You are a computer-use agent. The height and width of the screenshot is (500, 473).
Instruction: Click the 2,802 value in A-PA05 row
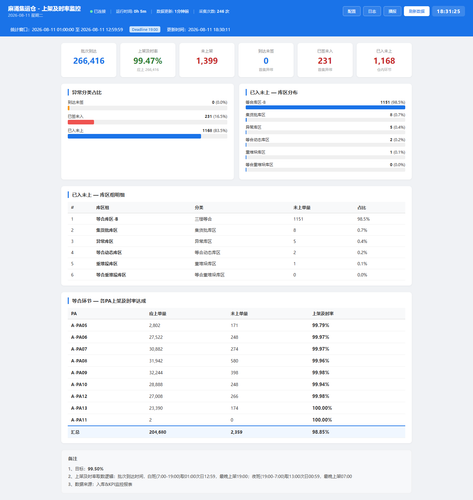click(x=154, y=325)
